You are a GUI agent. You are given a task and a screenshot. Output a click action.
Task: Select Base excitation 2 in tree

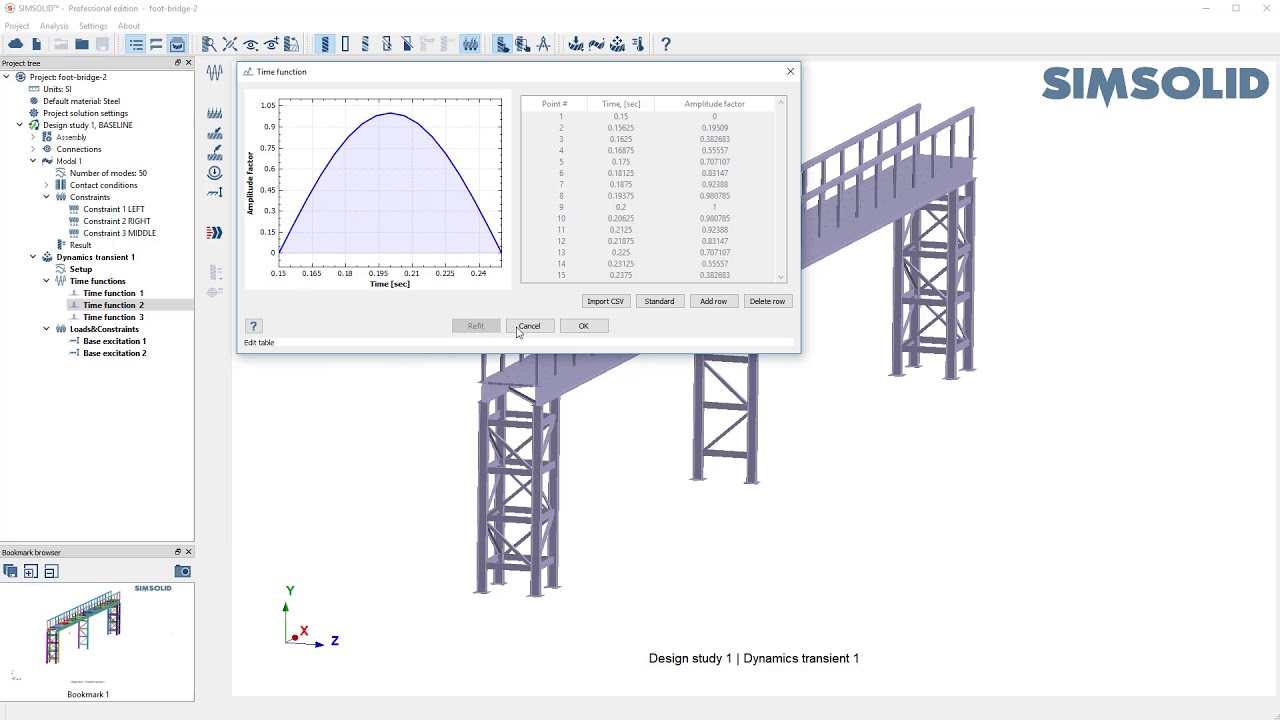pos(114,353)
